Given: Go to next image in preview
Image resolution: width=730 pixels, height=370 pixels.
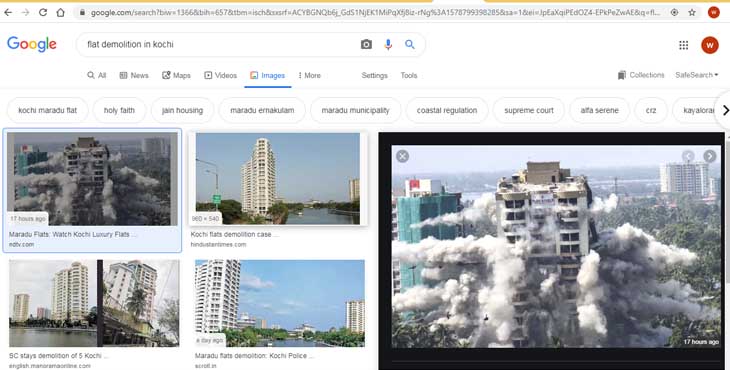Looking at the screenshot, I should pyautogui.click(x=710, y=156).
